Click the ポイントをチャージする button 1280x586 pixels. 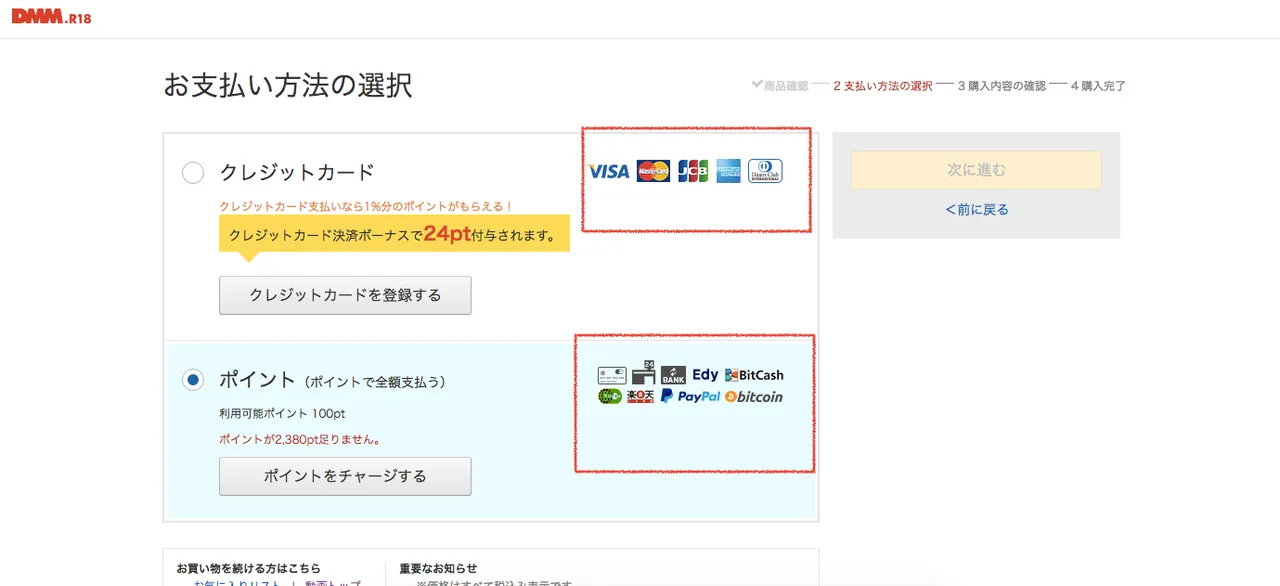(x=345, y=476)
